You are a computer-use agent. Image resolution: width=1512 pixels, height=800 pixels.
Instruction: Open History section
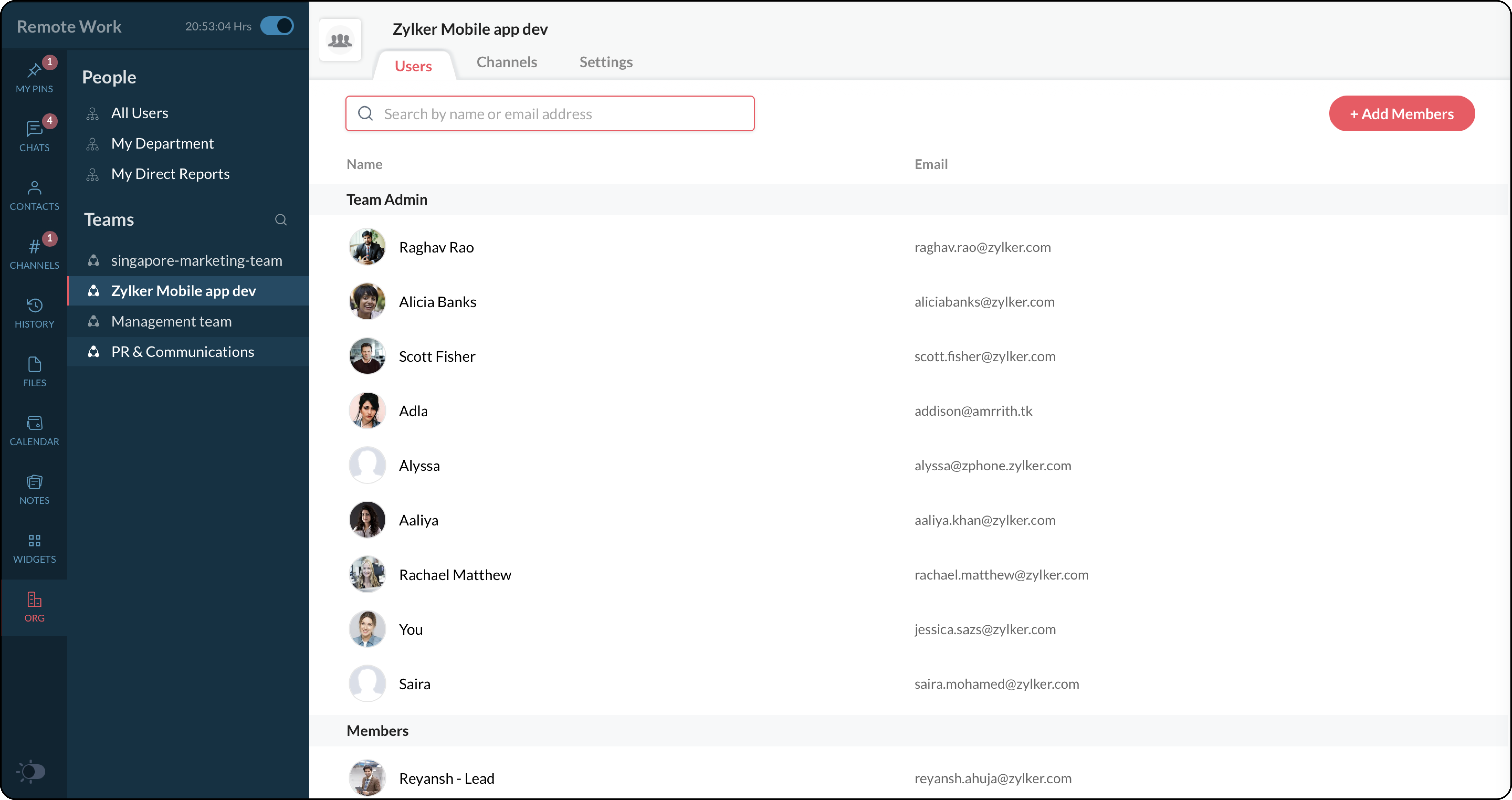coord(34,313)
